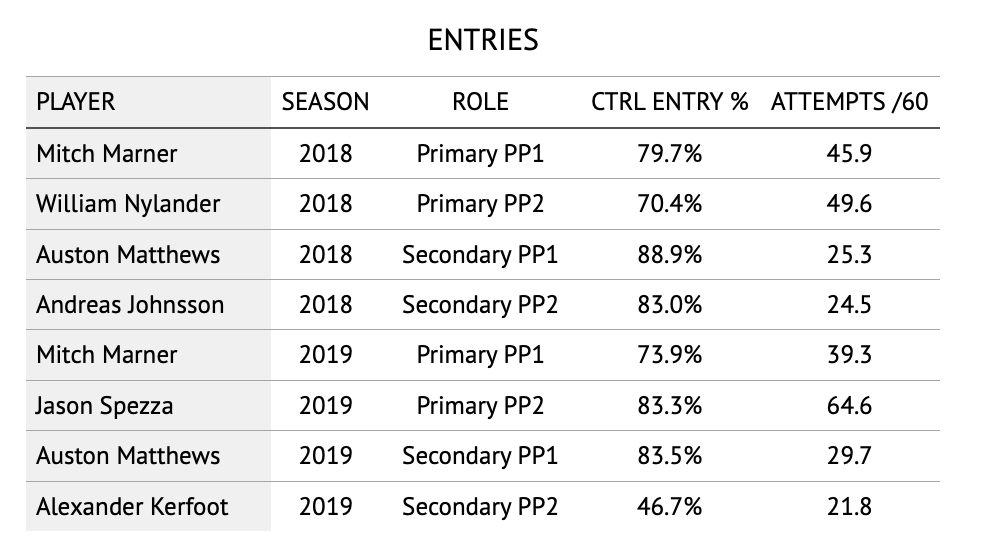Select the 64.6 attempts per 60 cell
Viewport: 996px width, 556px height.
[x=850, y=405]
